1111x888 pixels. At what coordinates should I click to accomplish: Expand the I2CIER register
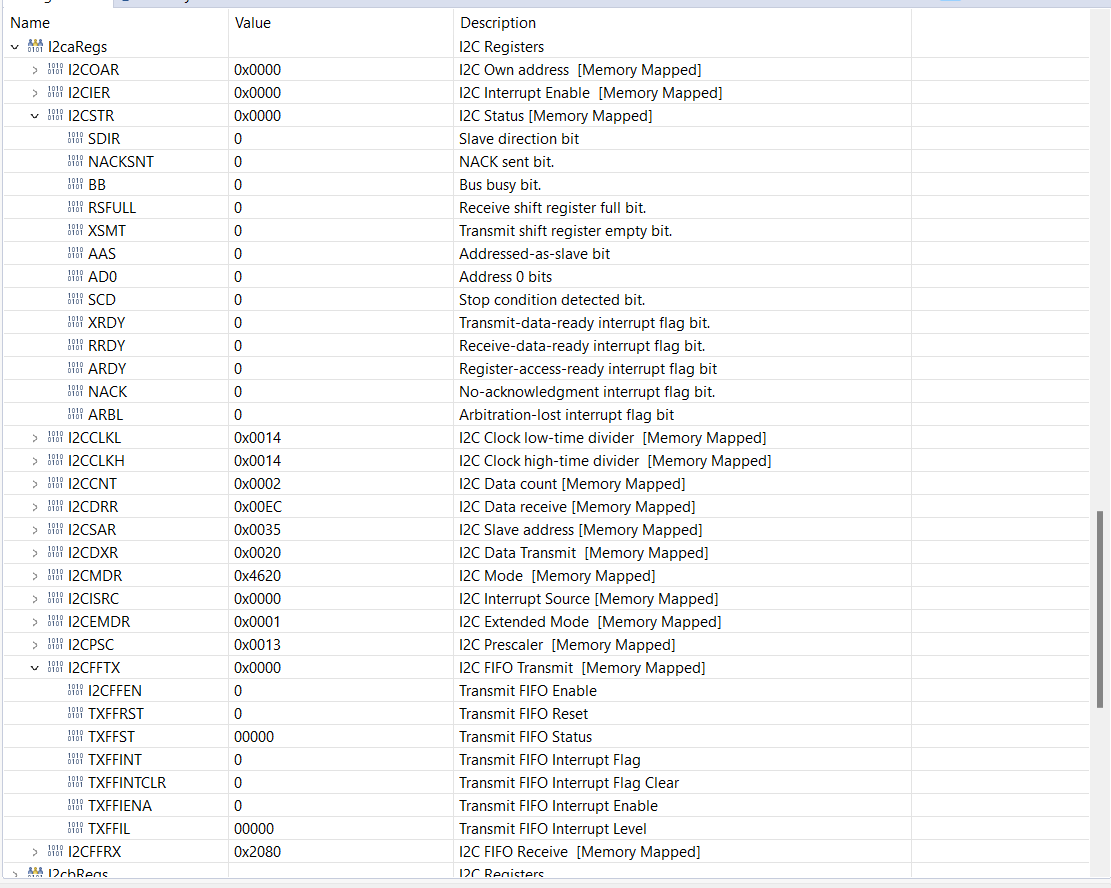35,93
